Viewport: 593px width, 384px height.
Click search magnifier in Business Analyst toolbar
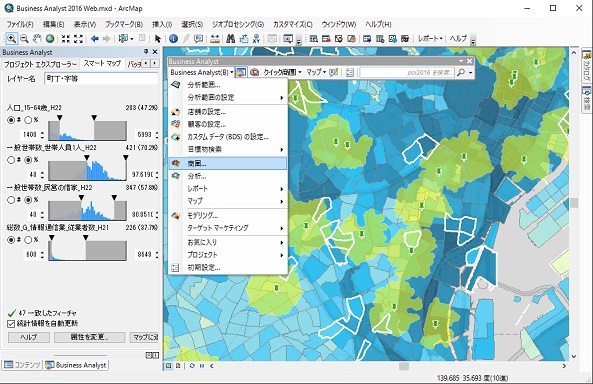tap(461, 72)
